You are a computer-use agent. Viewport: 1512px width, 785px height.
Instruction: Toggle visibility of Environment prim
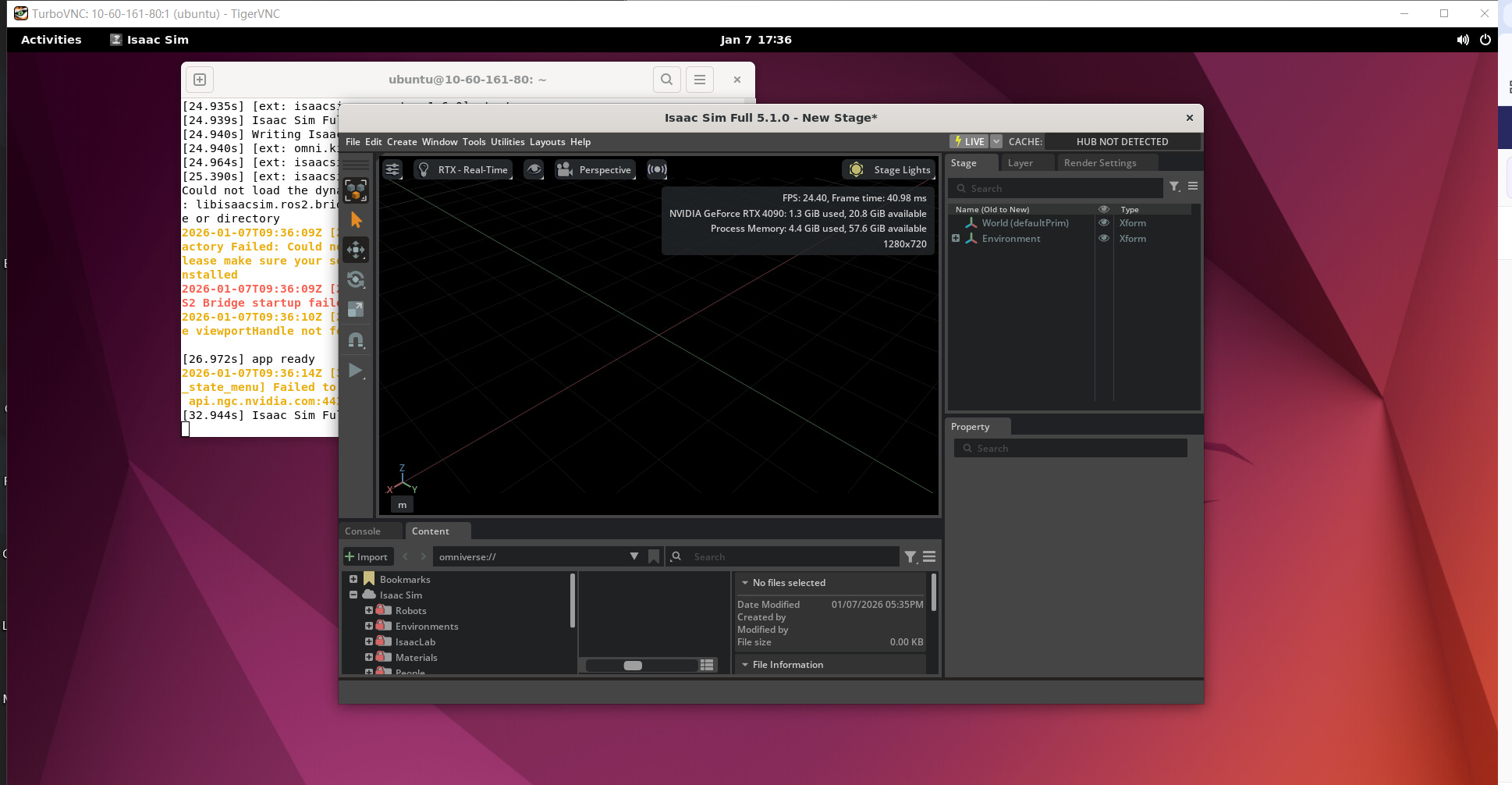[x=1103, y=239]
